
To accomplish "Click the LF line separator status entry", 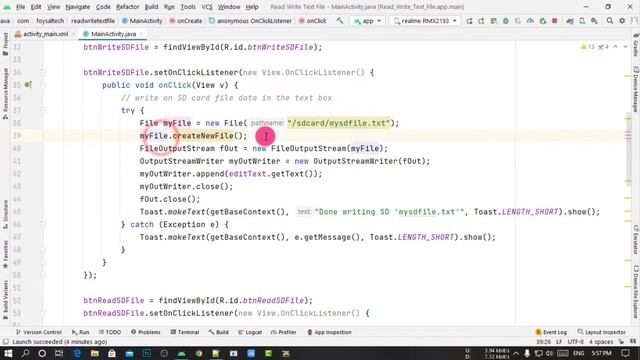I will 559,342.
